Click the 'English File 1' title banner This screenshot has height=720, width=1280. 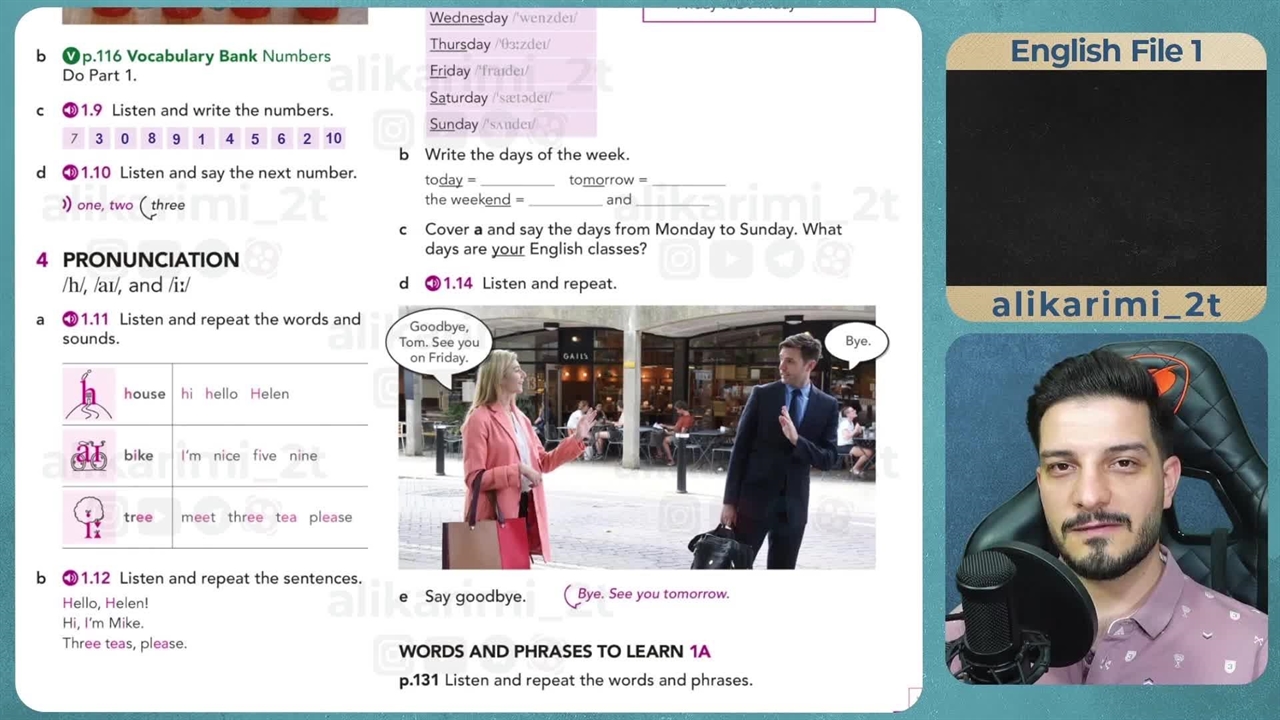coord(1106,51)
